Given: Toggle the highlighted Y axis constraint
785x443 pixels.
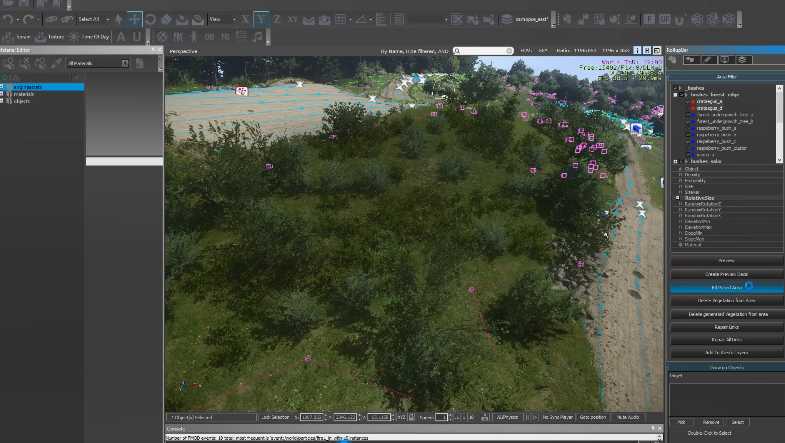Looking at the screenshot, I should point(261,20).
